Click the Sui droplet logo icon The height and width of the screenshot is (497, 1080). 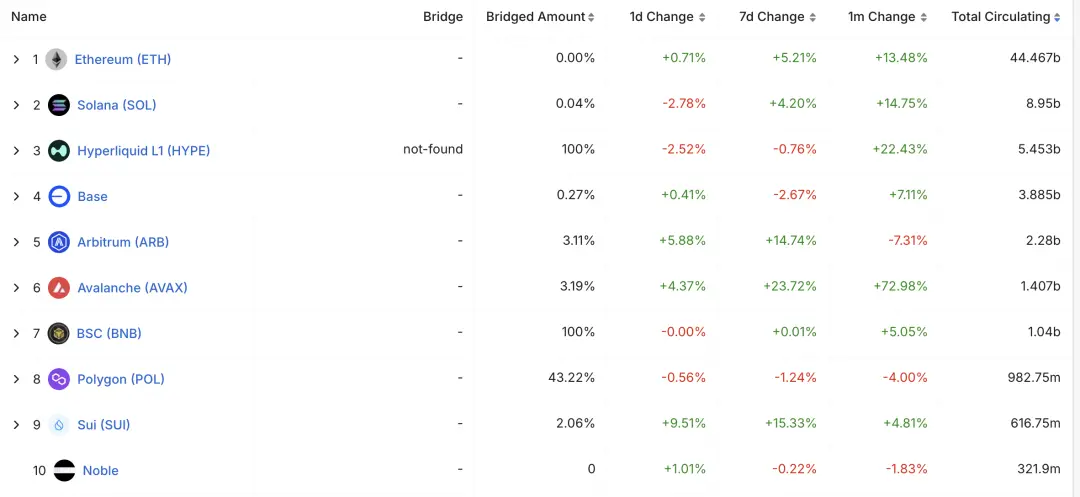[x=59, y=425]
